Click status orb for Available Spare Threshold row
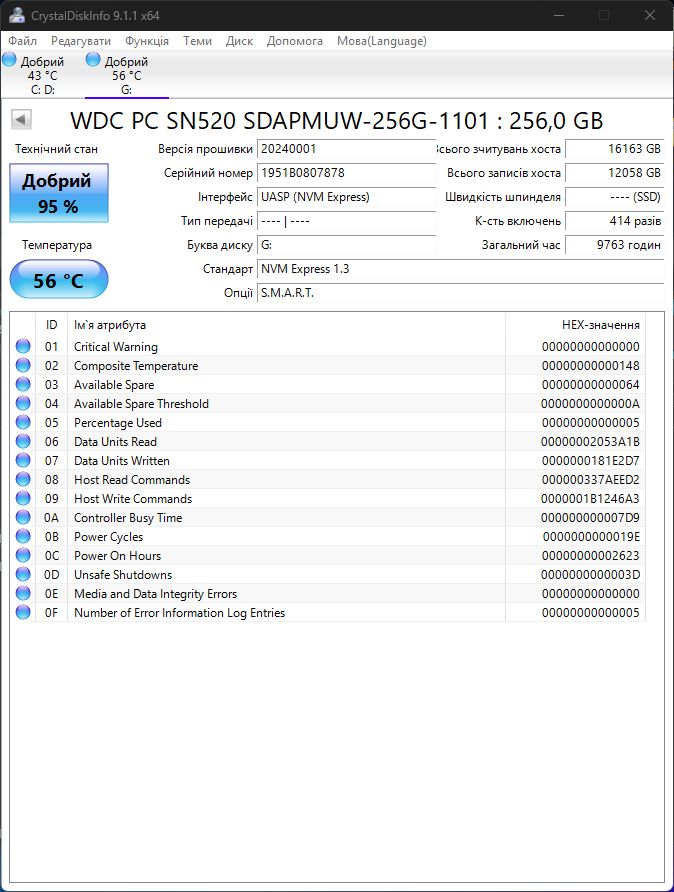674x892 pixels. coord(23,403)
